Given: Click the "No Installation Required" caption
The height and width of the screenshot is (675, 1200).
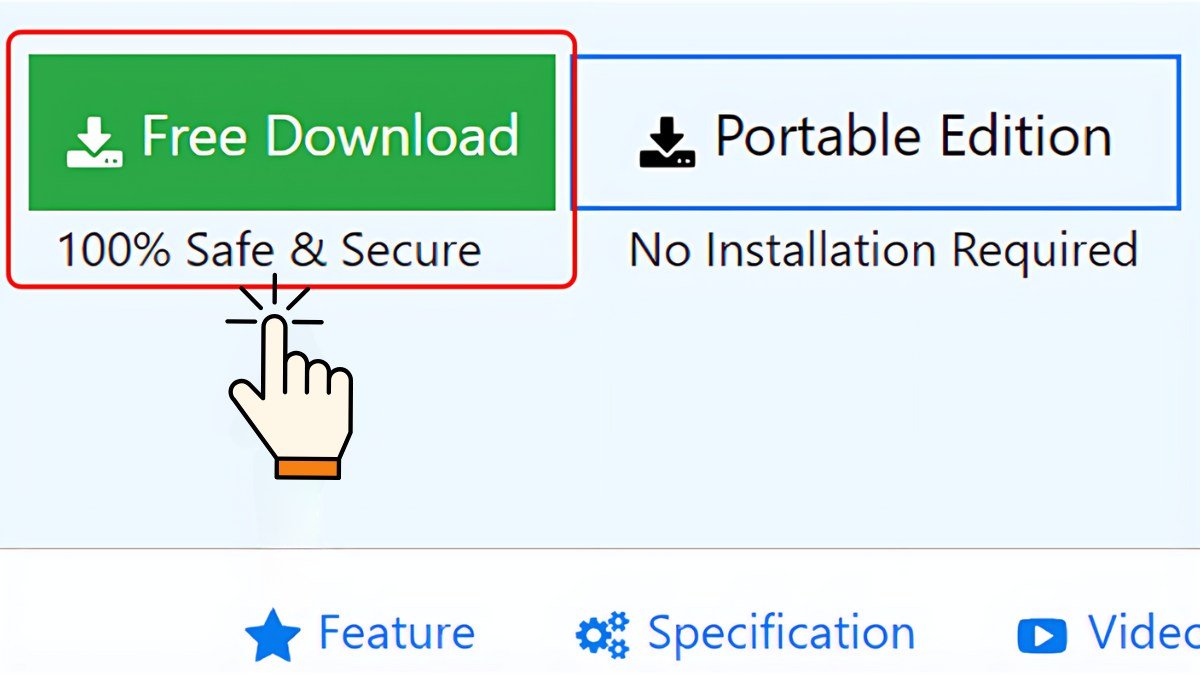Looking at the screenshot, I should (x=883, y=250).
